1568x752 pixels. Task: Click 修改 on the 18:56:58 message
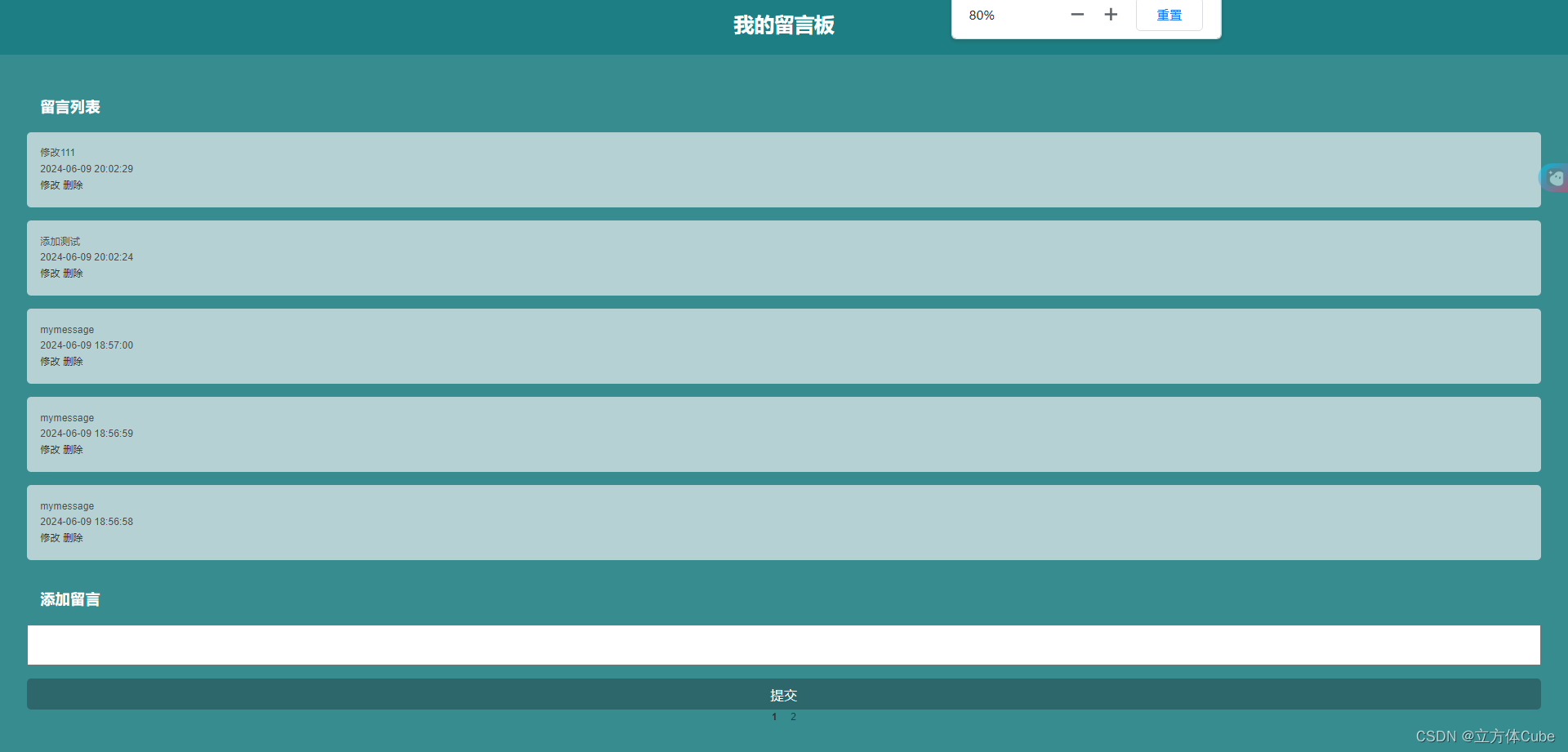pyautogui.click(x=50, y=538)
